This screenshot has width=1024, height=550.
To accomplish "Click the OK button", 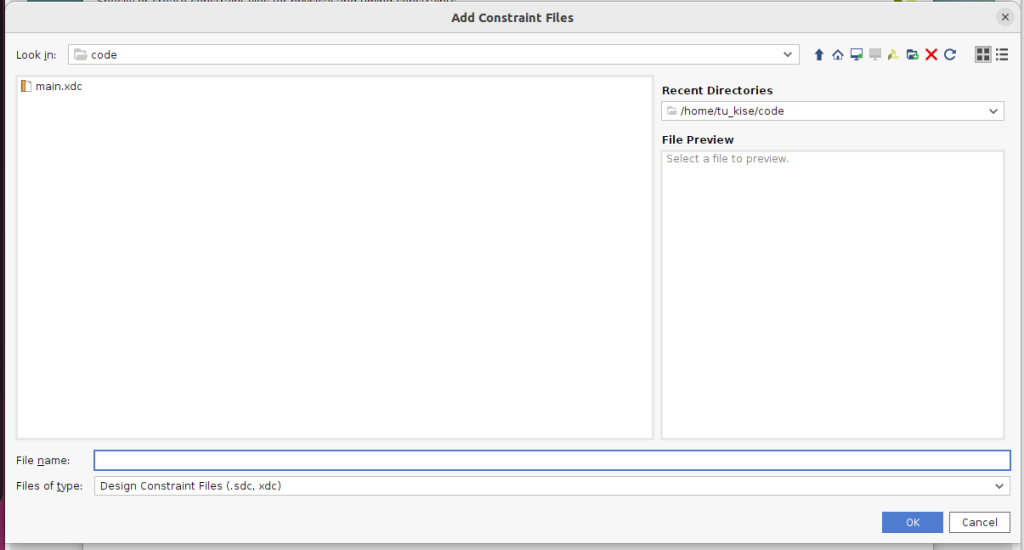I will pos(912,522).
